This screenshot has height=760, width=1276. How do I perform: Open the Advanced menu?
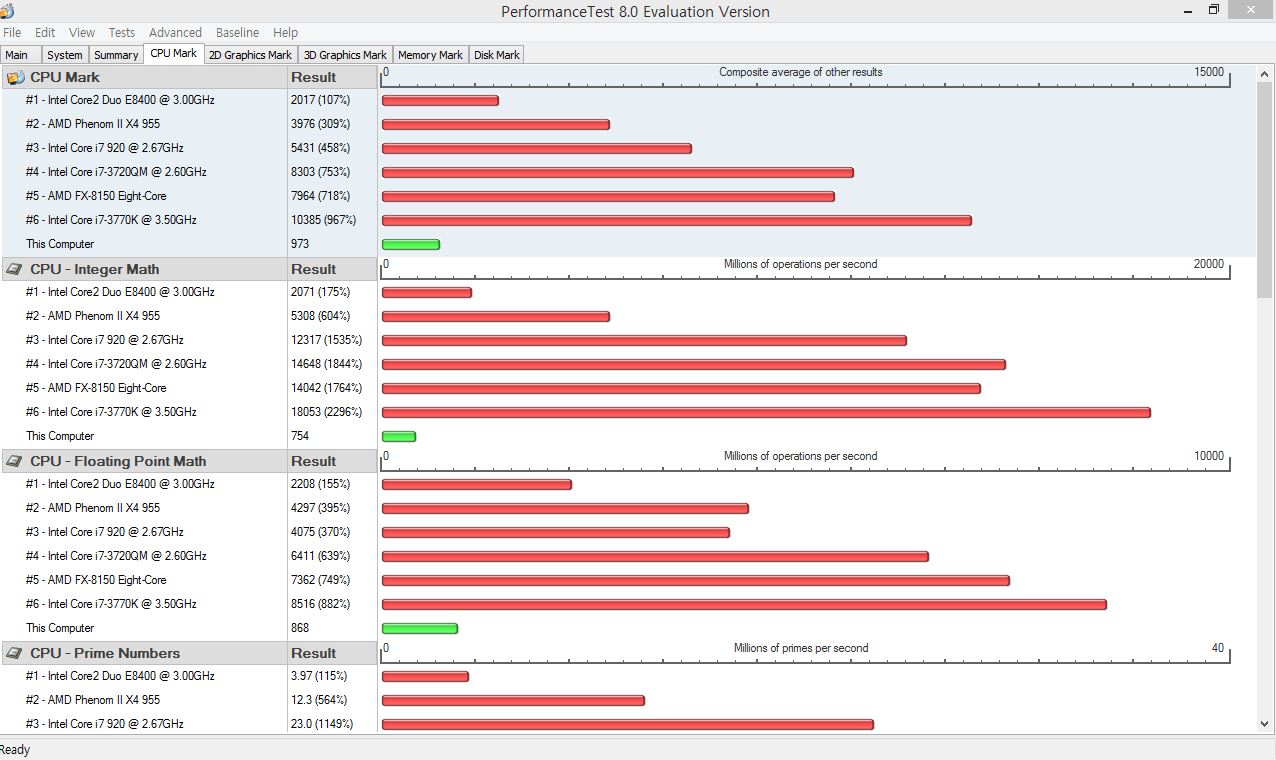(175, 33)
